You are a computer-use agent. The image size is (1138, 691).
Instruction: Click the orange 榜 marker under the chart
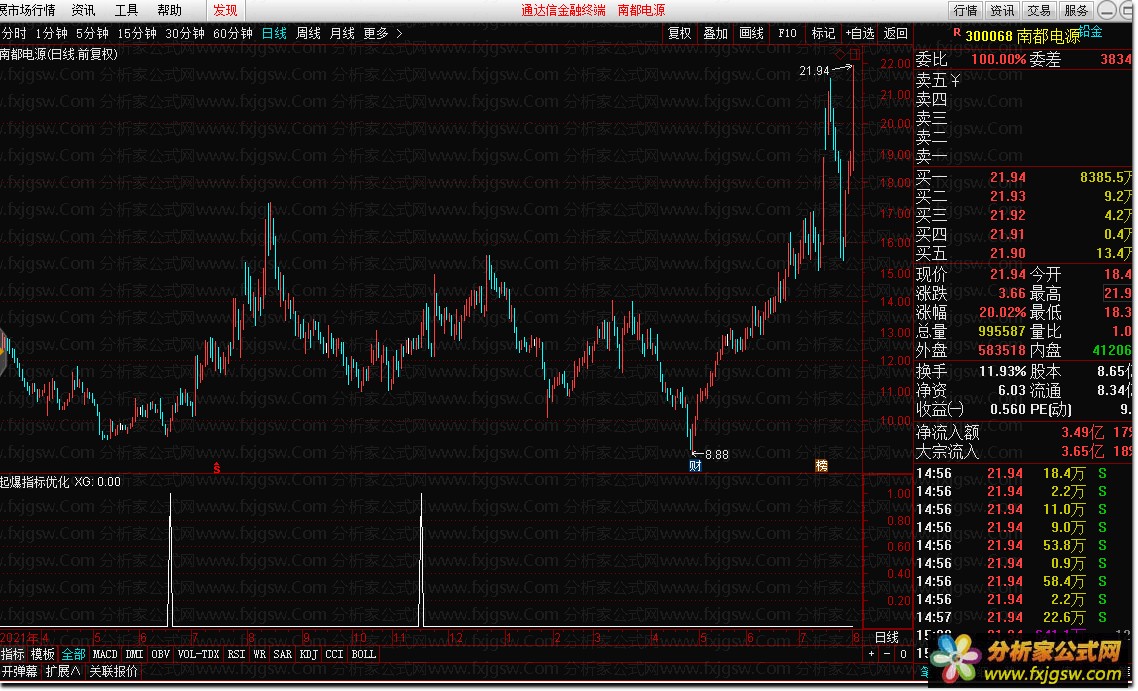(x=822, y=466)
